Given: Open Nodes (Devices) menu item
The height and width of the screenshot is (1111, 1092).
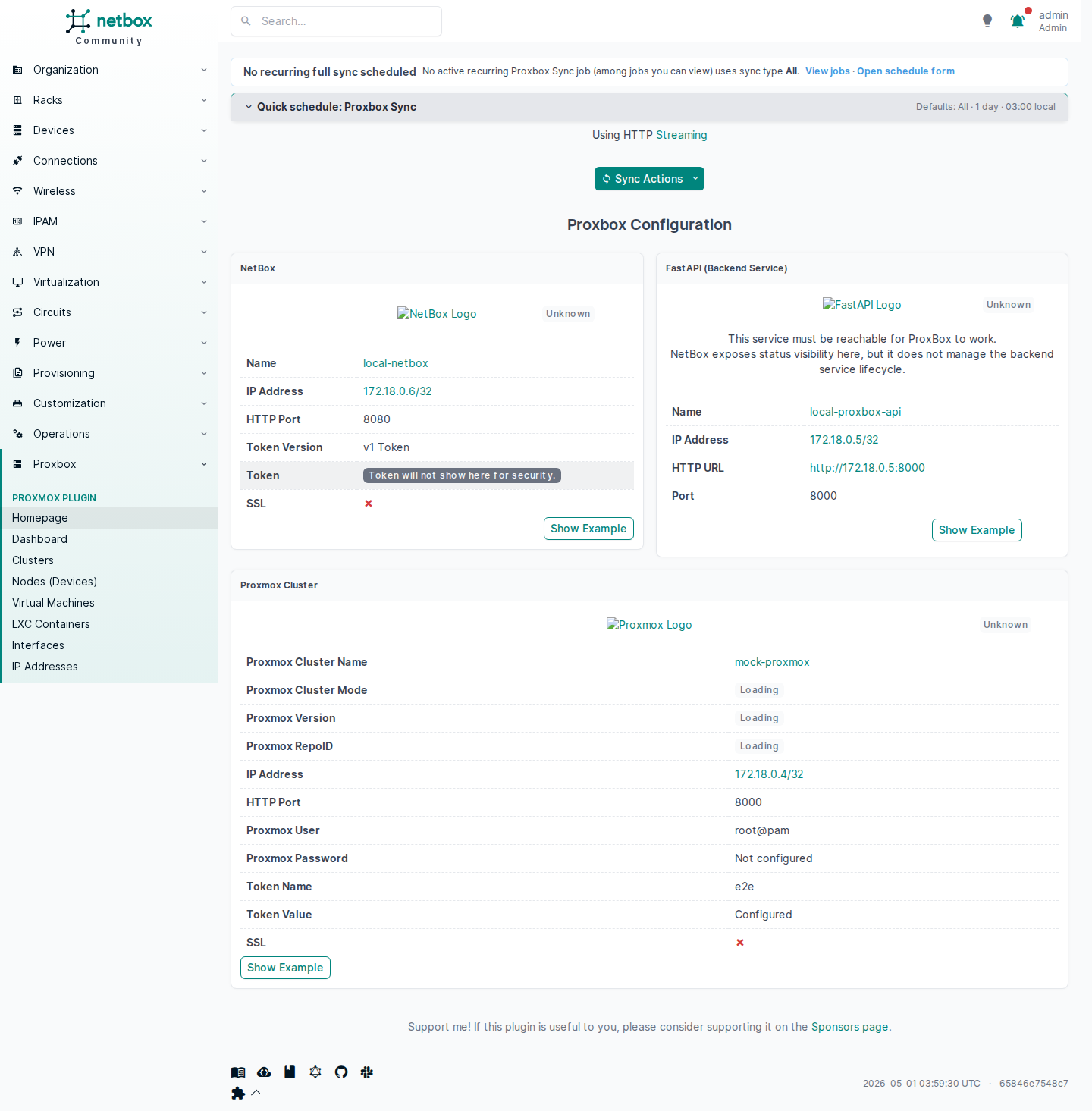Looking at the screenshot, I should (109, 582).
